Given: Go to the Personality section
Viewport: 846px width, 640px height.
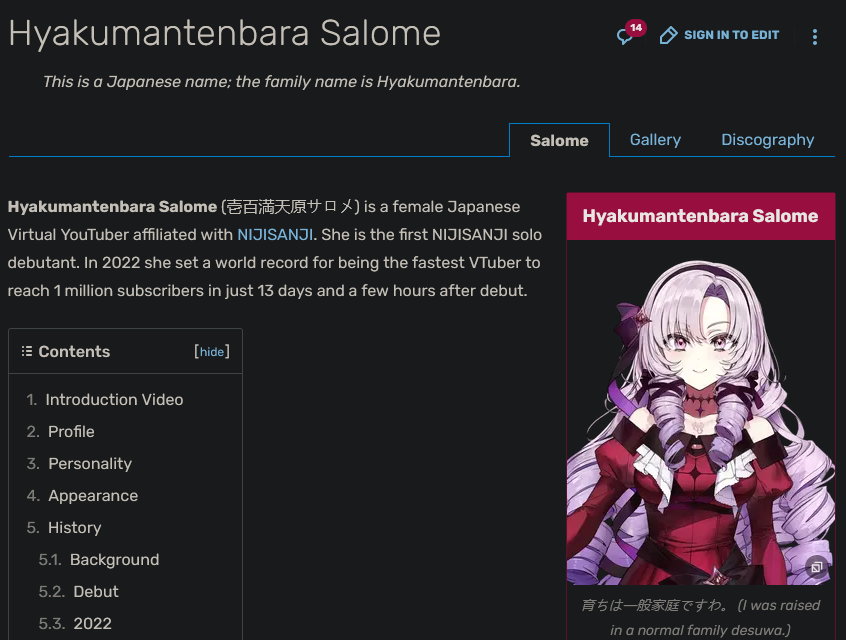Looking at the screenshot, I should 90,464.
